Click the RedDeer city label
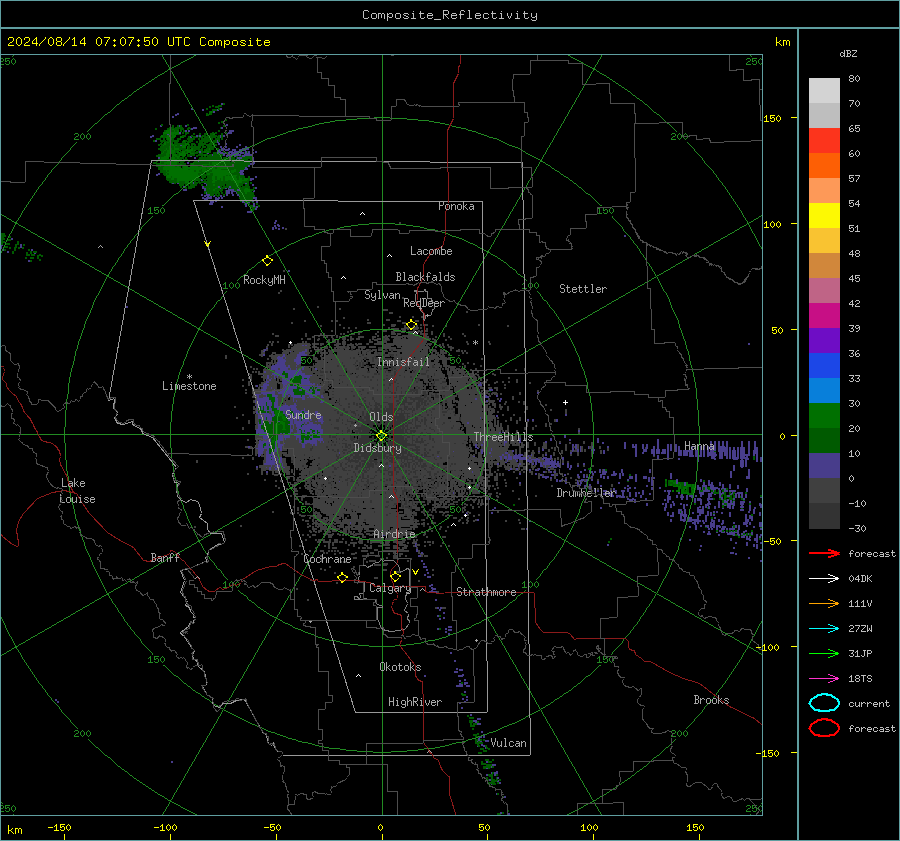 click(x=424, y=303)
